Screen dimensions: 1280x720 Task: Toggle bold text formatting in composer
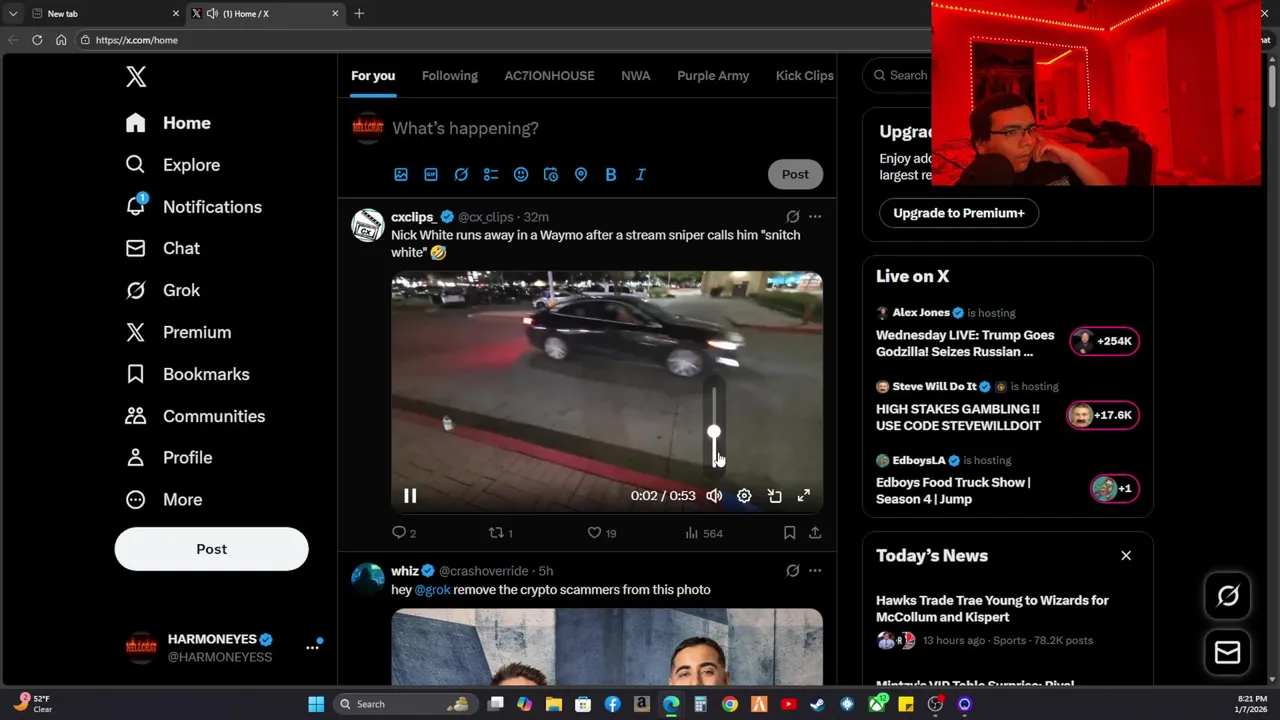611,174
